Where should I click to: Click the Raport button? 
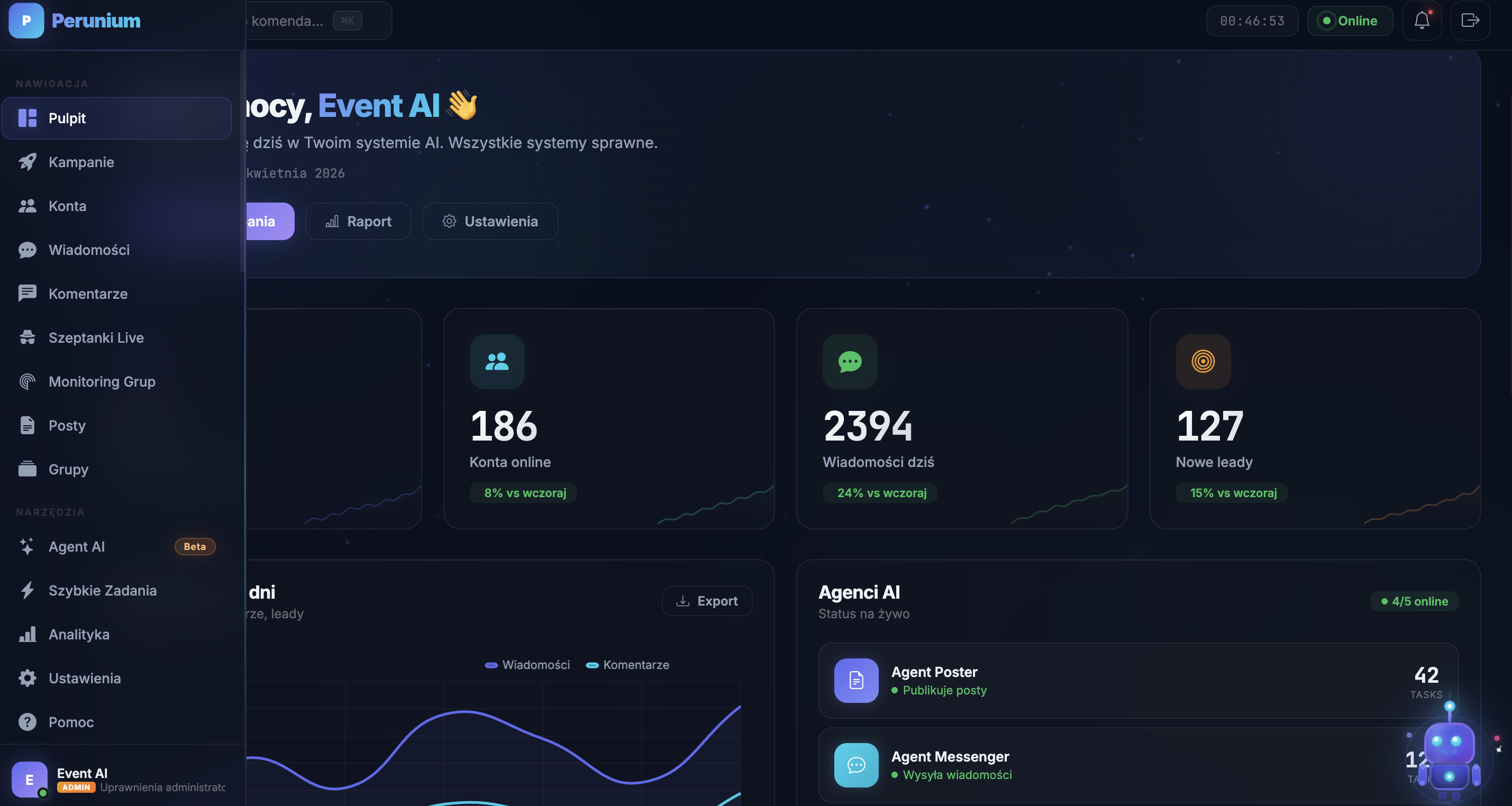point(358,221)
